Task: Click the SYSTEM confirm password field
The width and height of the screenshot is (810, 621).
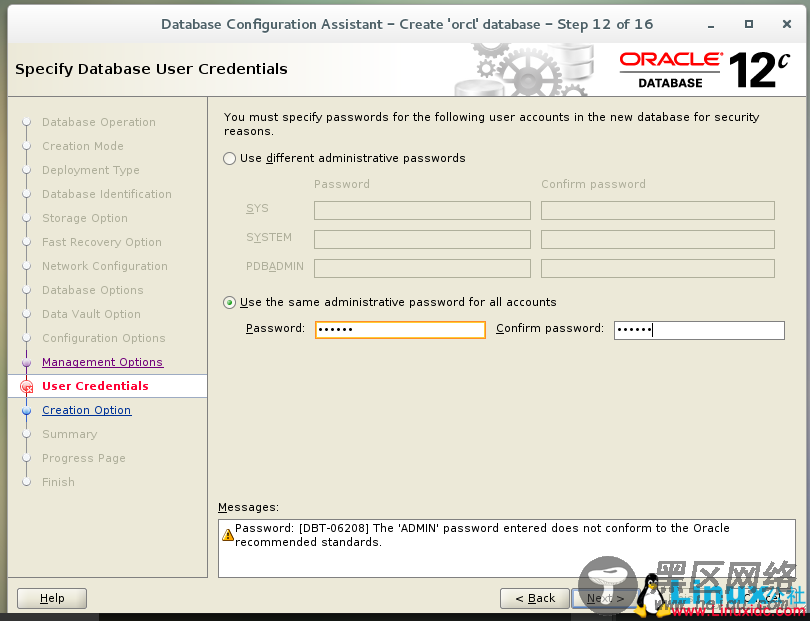Action: coord(658,239)
